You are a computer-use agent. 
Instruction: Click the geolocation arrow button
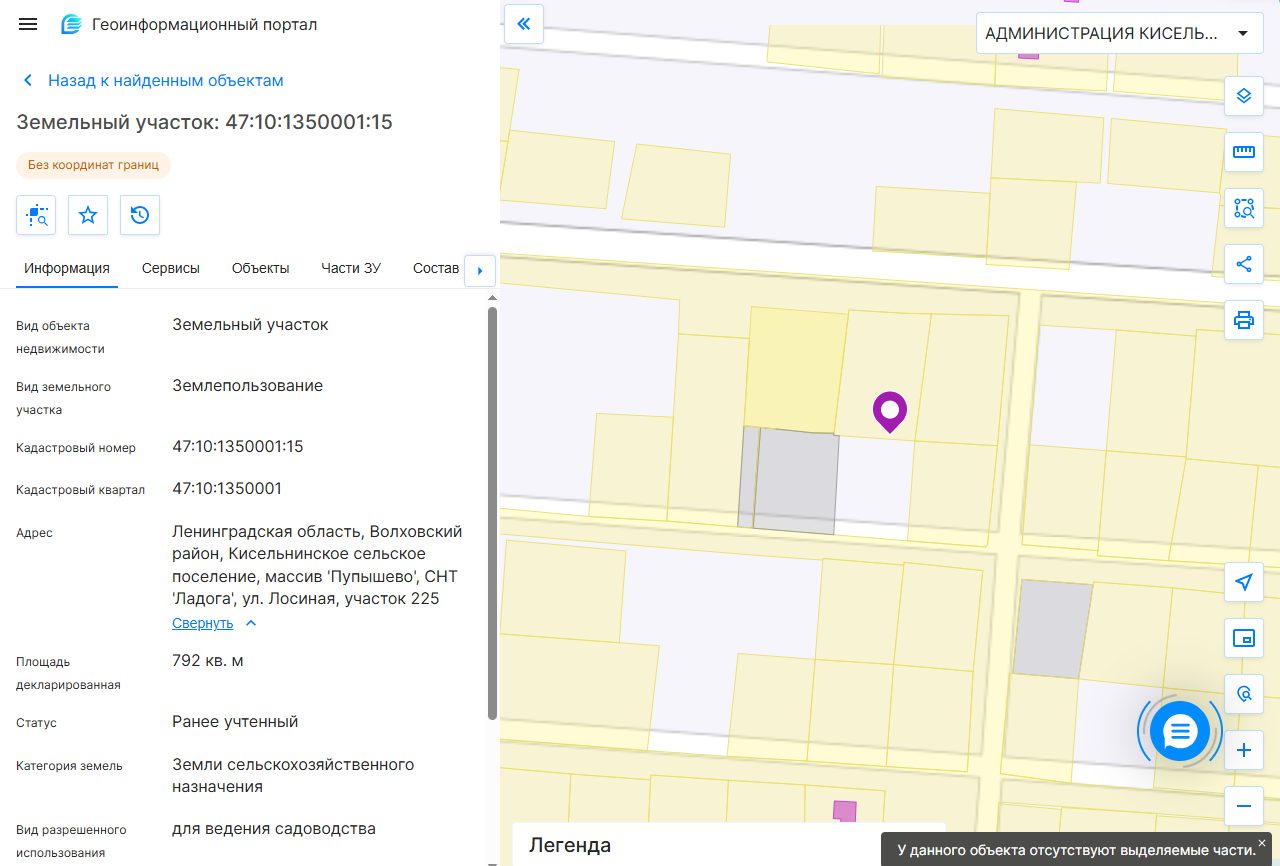coord(1244,582)
